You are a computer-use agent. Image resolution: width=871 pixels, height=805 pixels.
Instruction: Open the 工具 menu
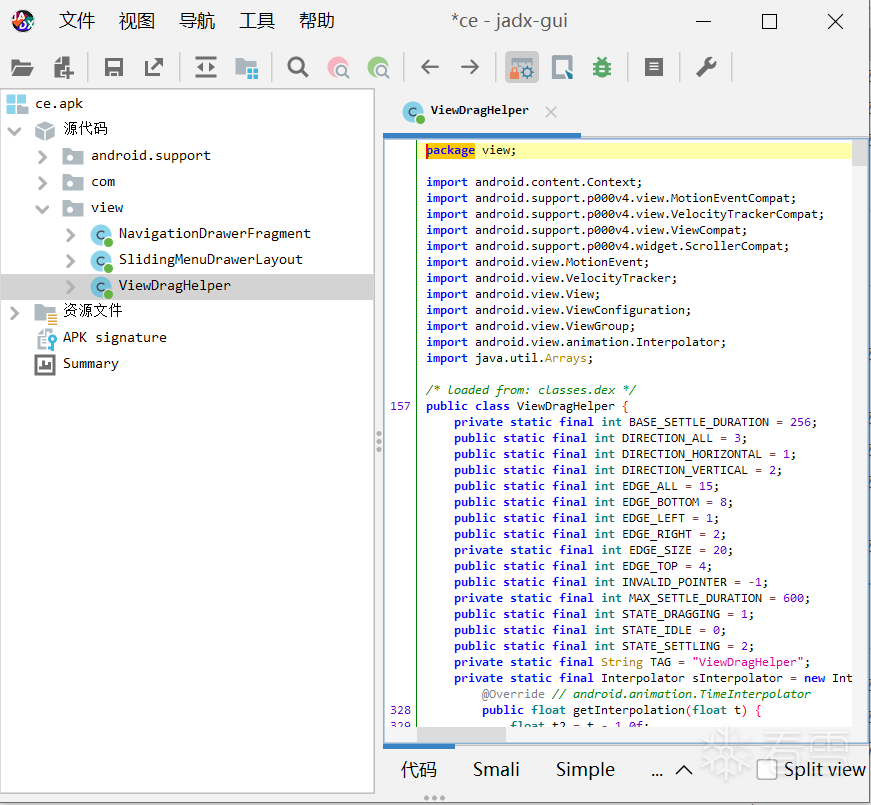[x=257, y=21]
